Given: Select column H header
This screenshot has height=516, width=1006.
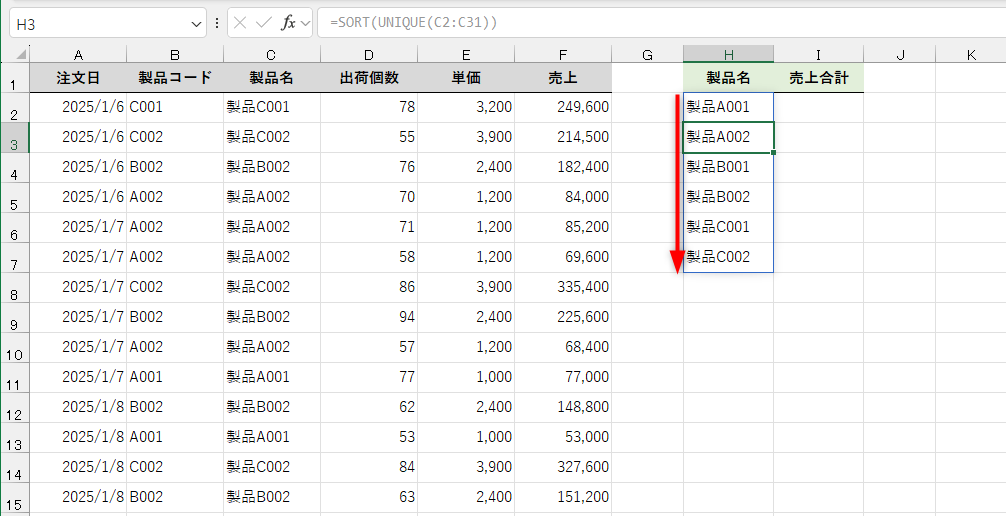Looking at the screenshot, I should point(728,55).
